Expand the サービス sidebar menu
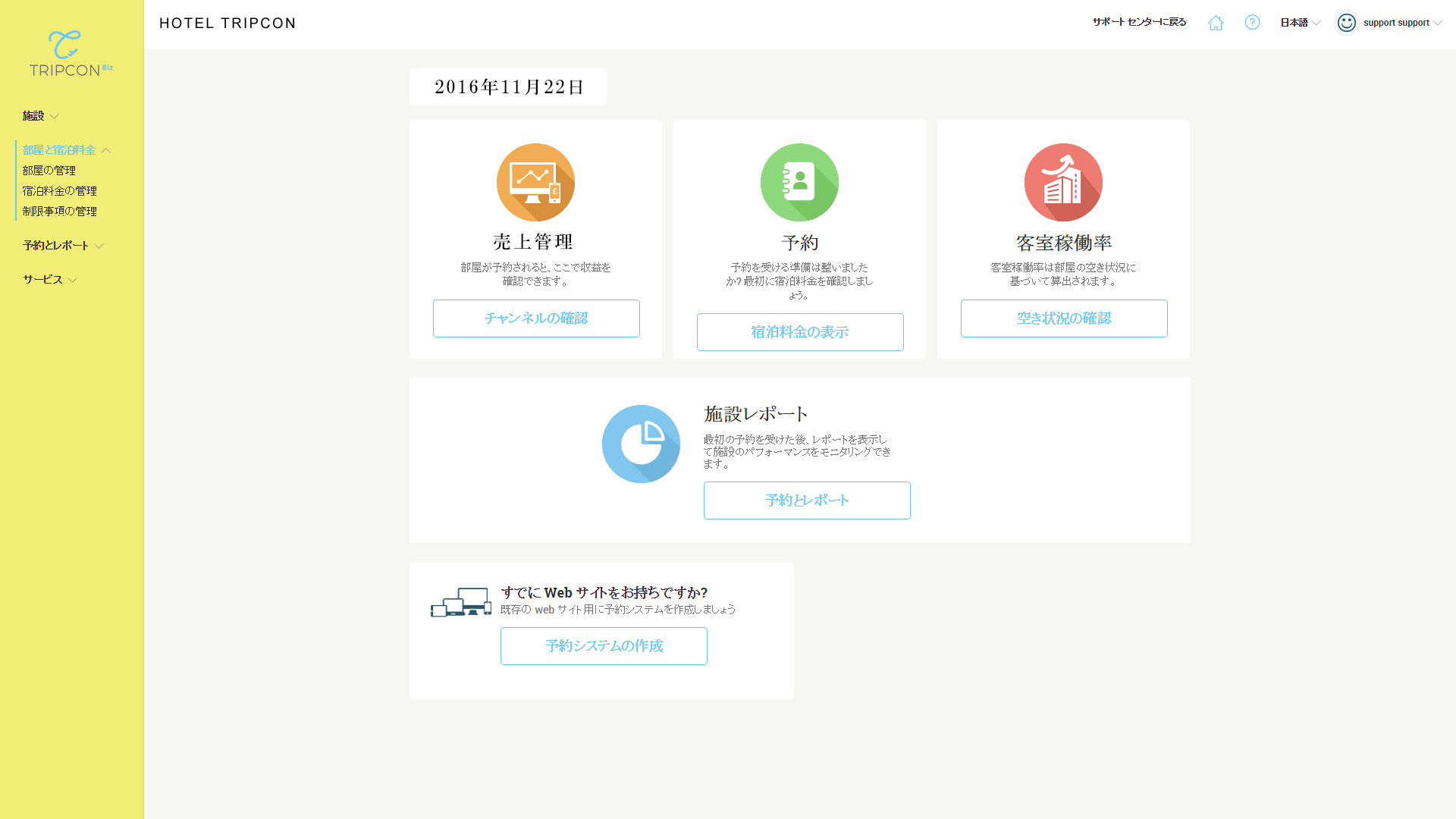 50,280
